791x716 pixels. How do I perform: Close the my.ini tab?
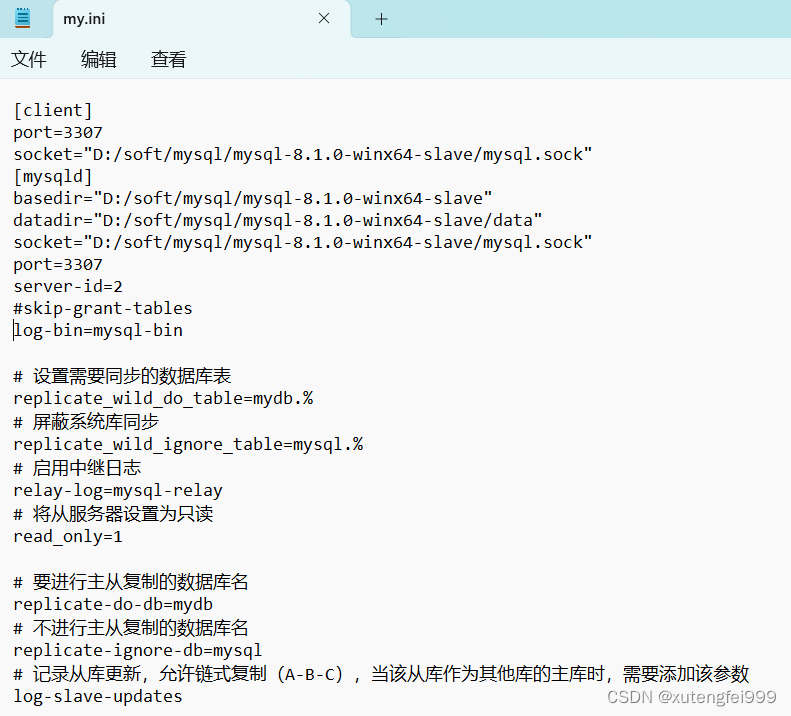[324, 19]
